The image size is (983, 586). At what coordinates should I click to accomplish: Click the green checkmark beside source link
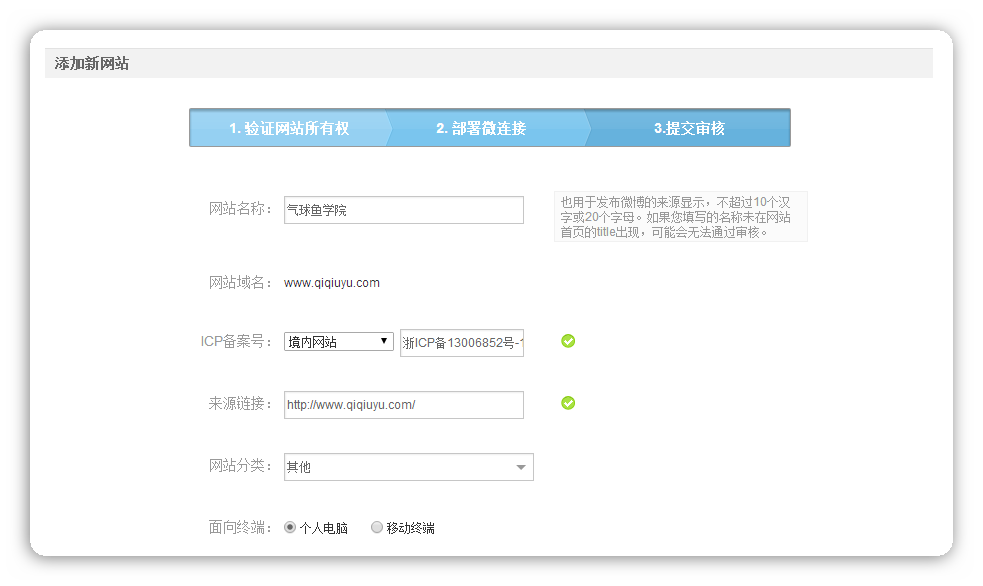tap(568, 403)
